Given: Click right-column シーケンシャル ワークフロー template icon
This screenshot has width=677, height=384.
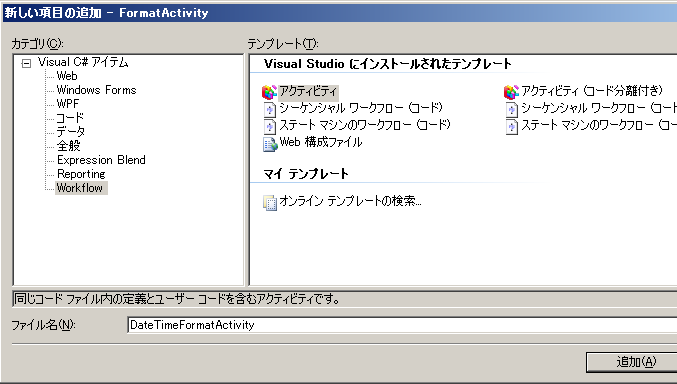Looking at the screenshot, I should tap(512, 109).
